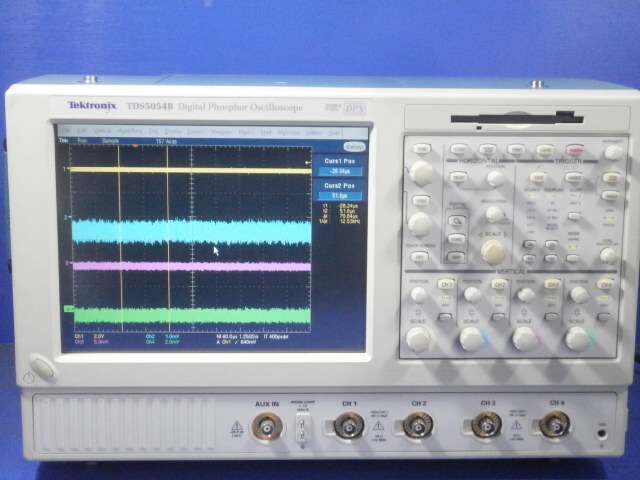Click the Sample acquisition mode label
The height and width of the screenshot is (480, 640).
110,140
